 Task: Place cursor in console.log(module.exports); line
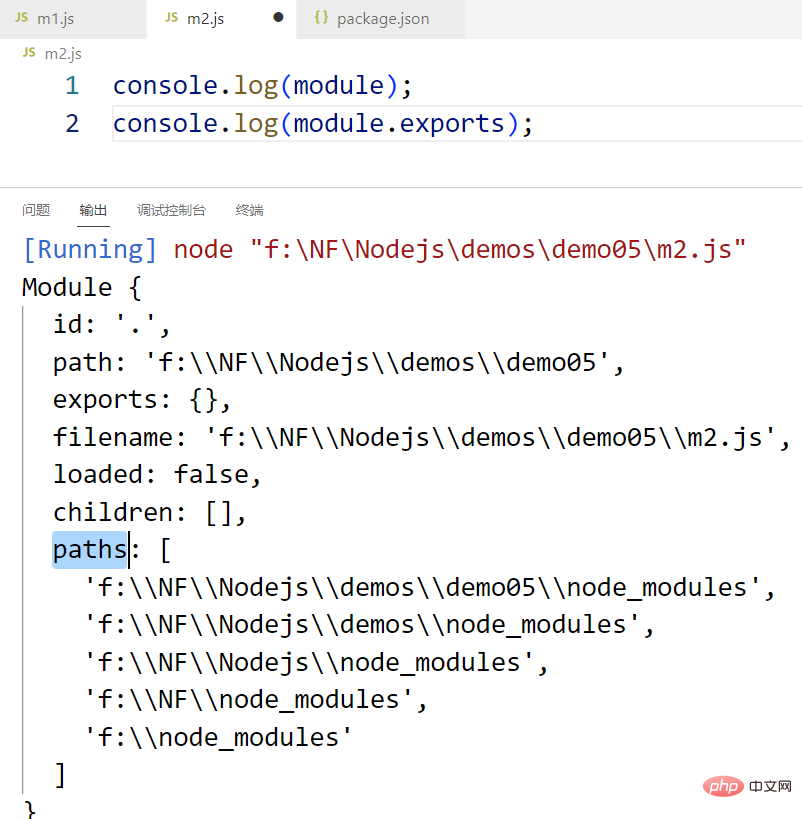323,124
